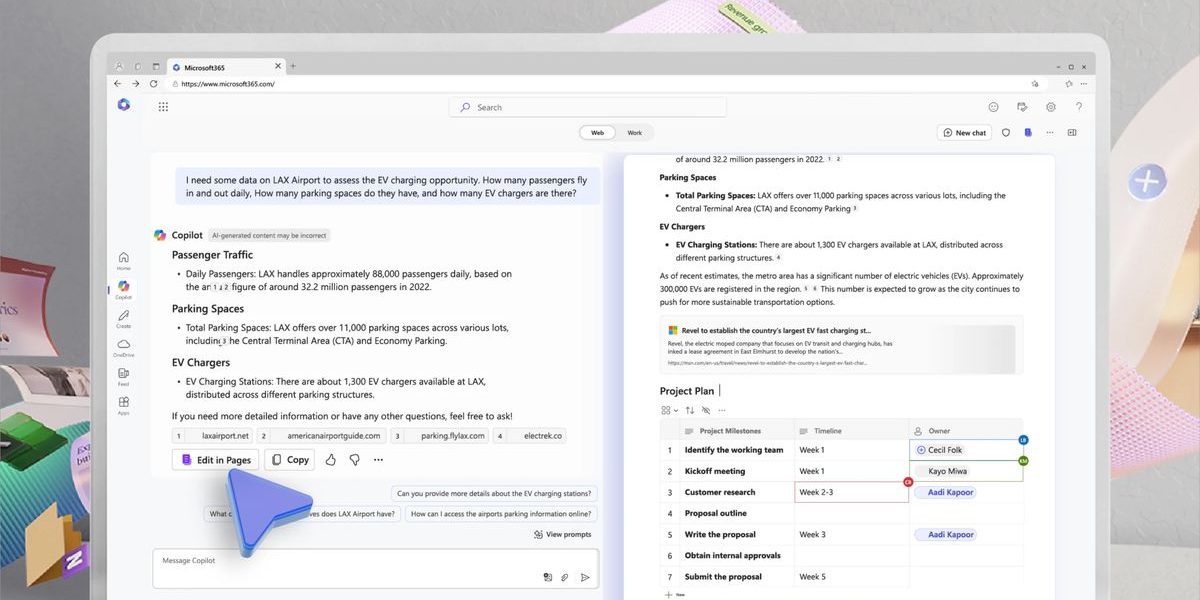Expand the table view layout dropdown

tap(669, 410)
